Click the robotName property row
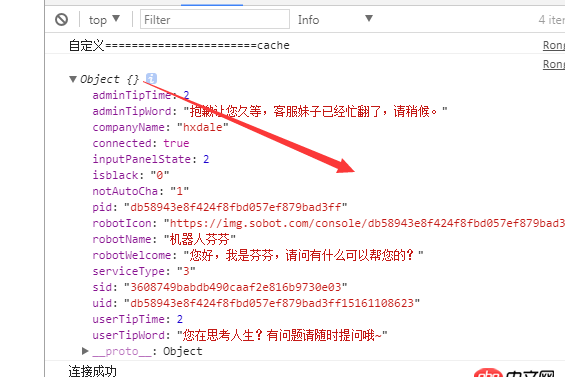The image size is (565, 377). [164, 239]
